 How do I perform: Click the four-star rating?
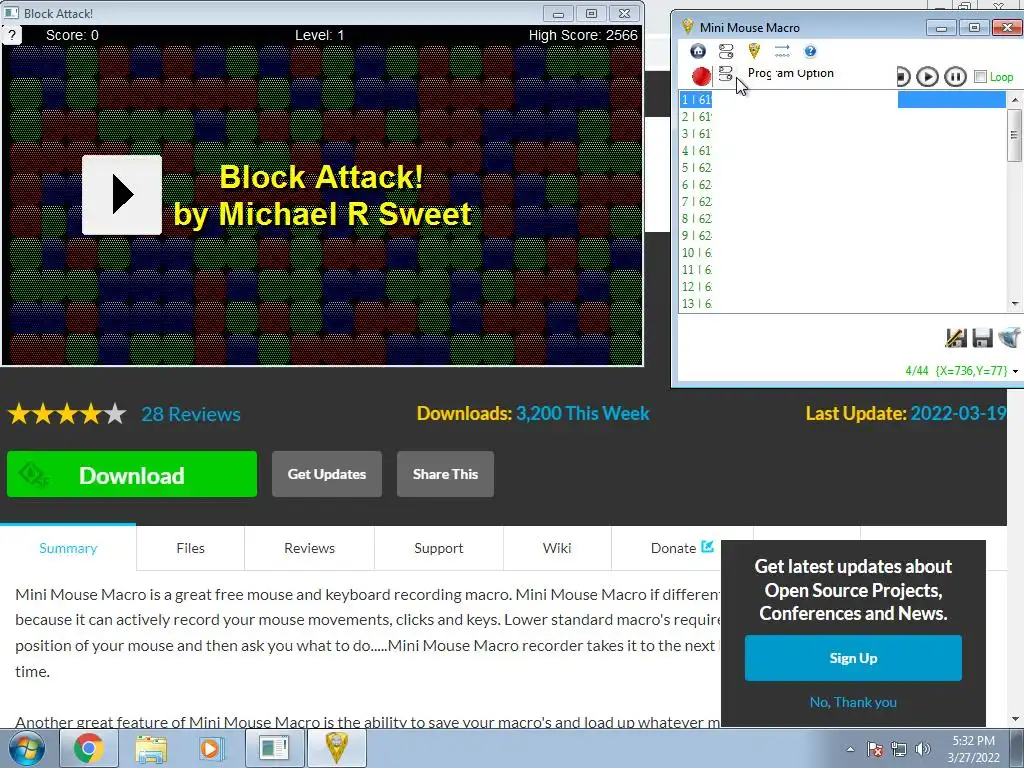pos(67,414)
